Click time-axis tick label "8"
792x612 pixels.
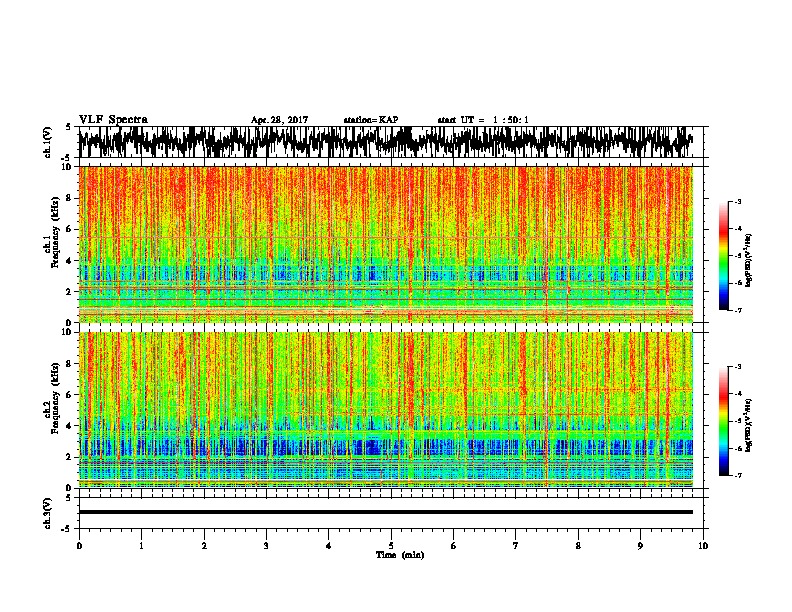[x=578, y=546]
